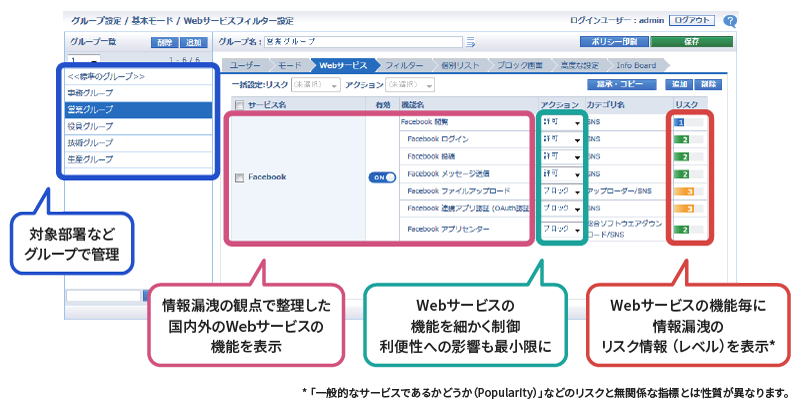Click the orange risk level 3 indicator for Facebook ファイルアップロード
800x406 pixels.
pos(690,190)
